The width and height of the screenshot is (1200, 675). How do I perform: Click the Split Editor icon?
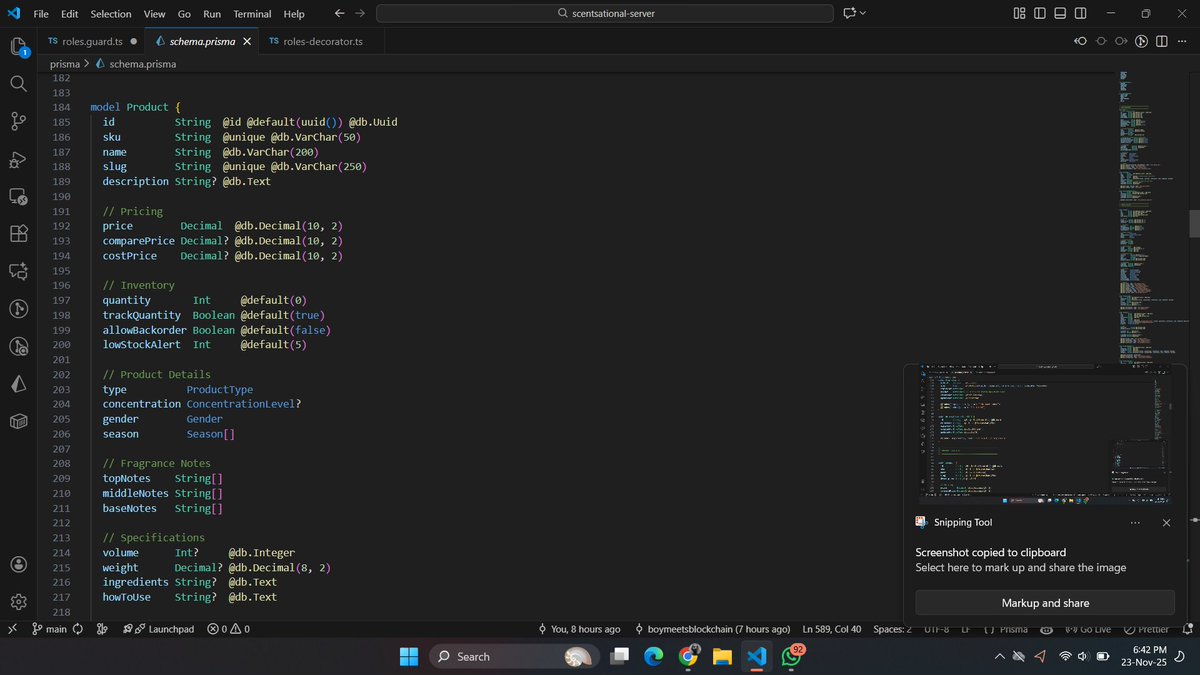(1161, 41)
